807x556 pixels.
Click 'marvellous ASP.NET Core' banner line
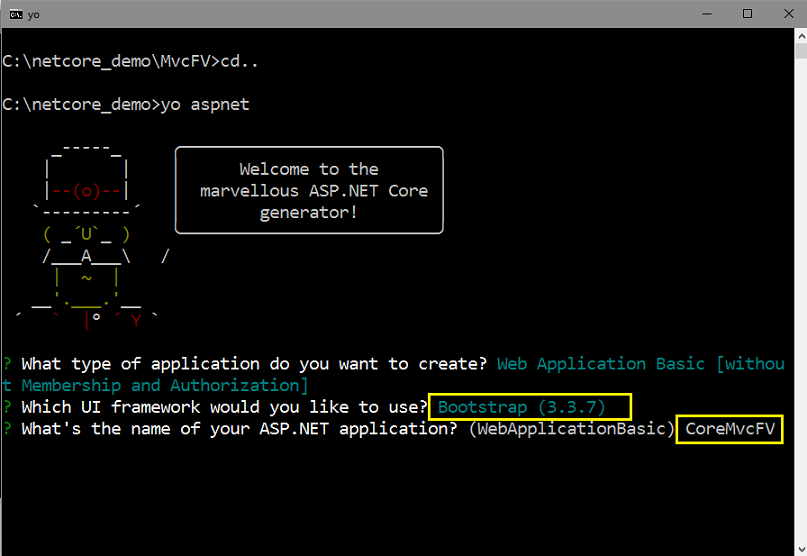[314, 191]
